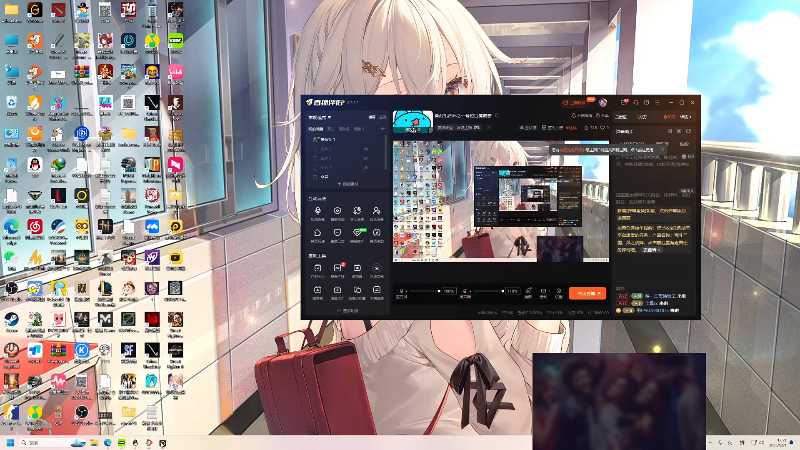The image size is (800, 450).
Task: Select the first scene tab above the source list
Action: (316, 129)
